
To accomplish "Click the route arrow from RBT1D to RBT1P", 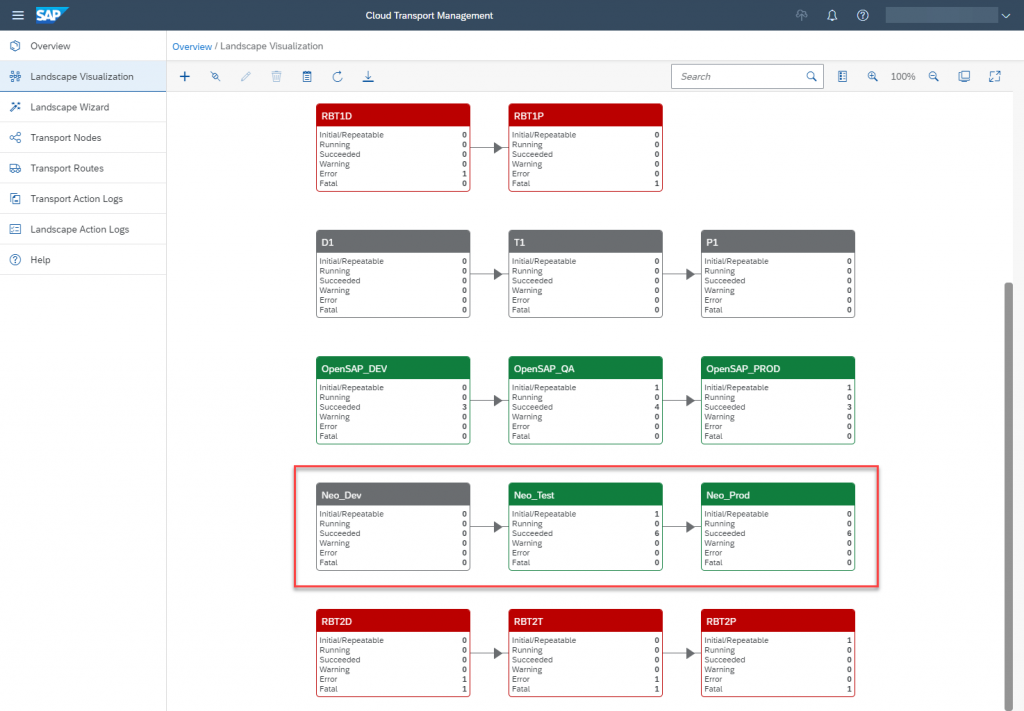I will pos(489,148).
